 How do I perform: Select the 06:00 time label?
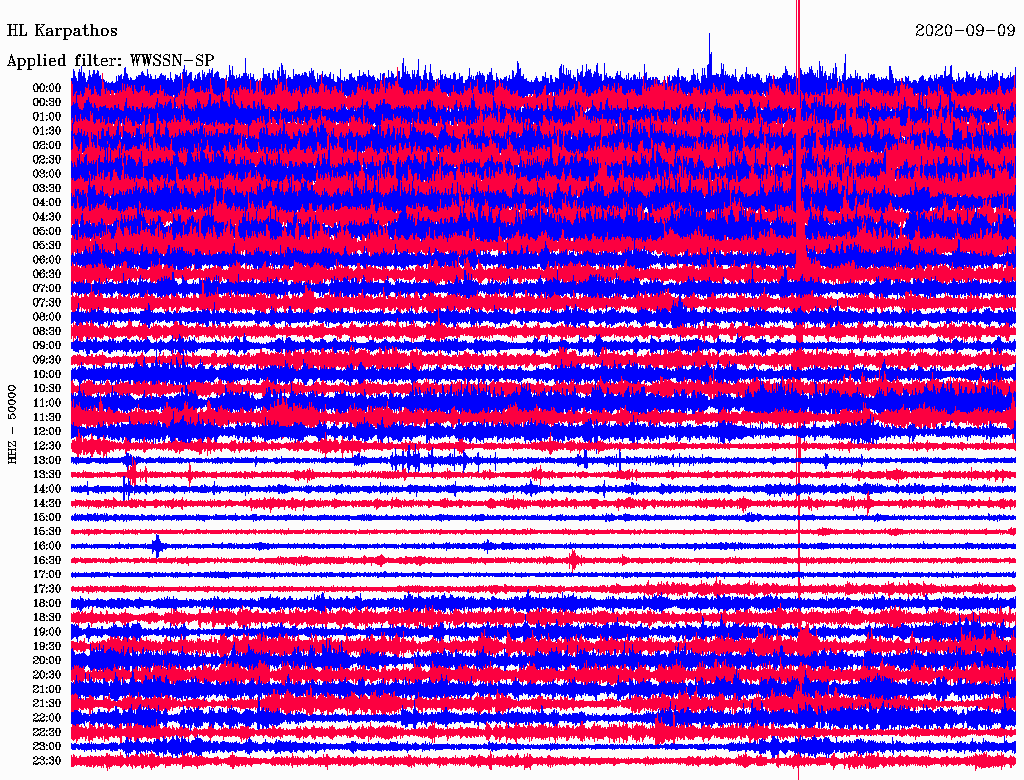click(x=47, y=260)
